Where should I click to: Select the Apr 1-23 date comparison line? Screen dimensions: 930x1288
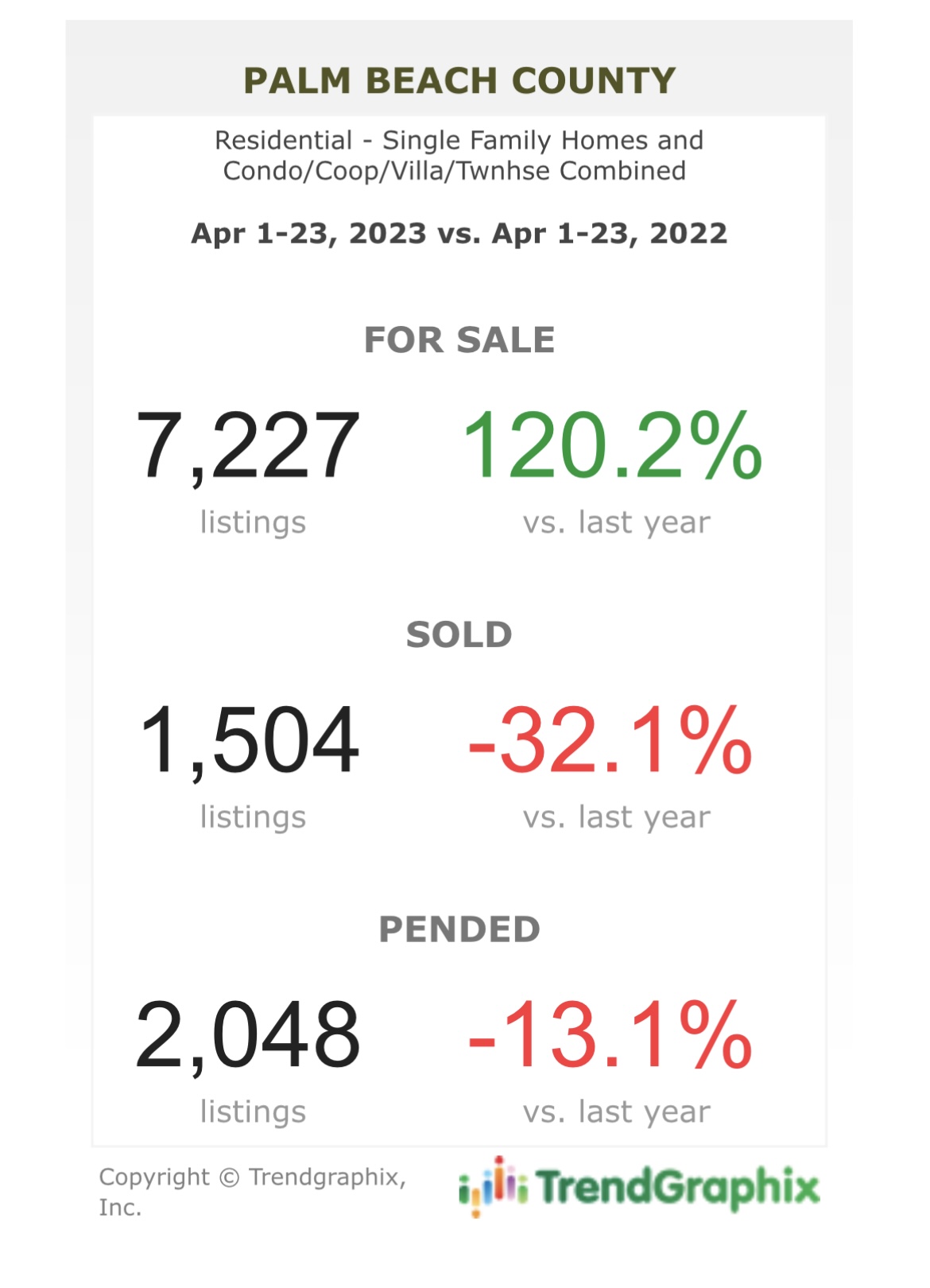(x=459, y=233)
